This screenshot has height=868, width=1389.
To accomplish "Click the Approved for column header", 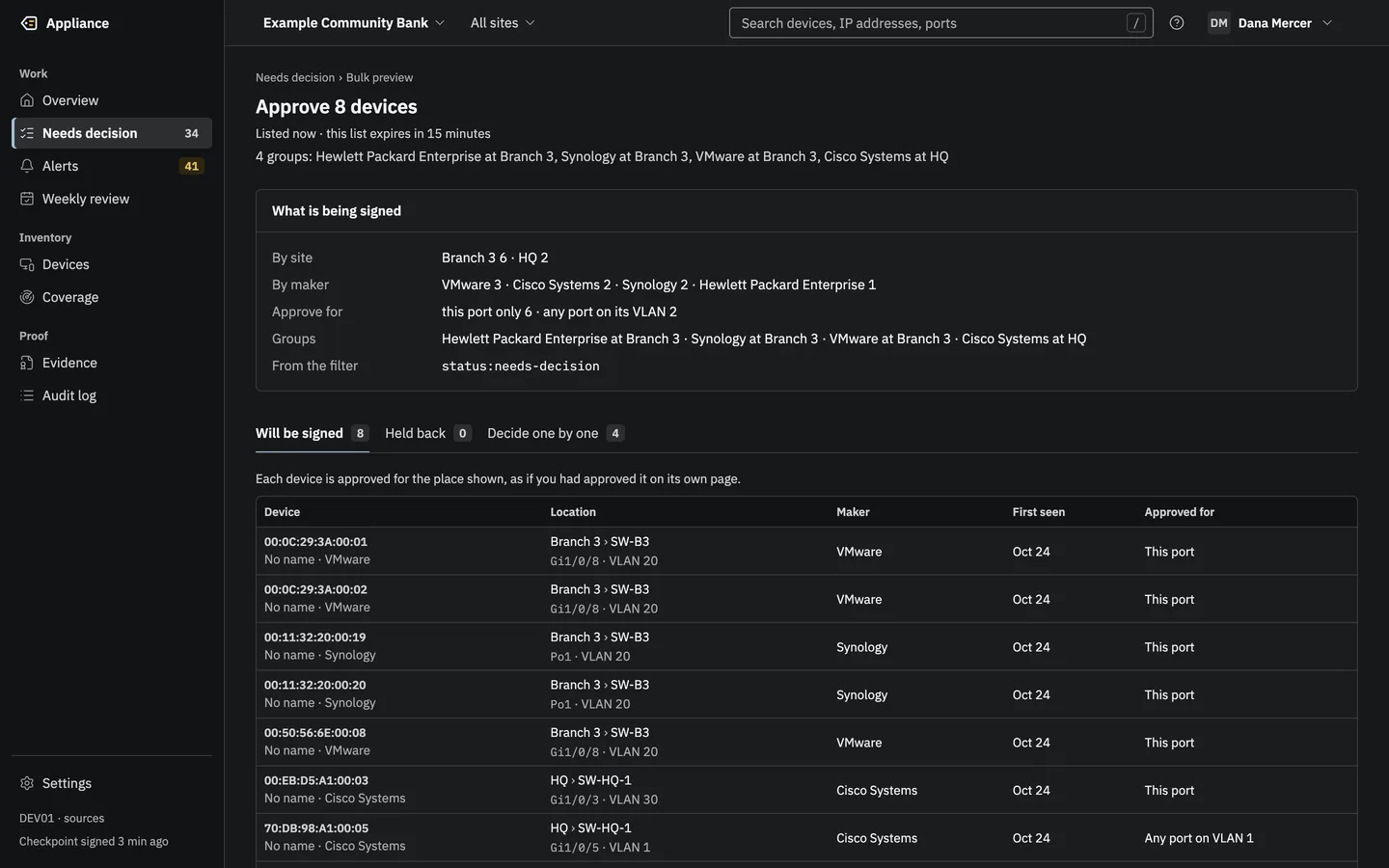I will (x=1180, y=512).
